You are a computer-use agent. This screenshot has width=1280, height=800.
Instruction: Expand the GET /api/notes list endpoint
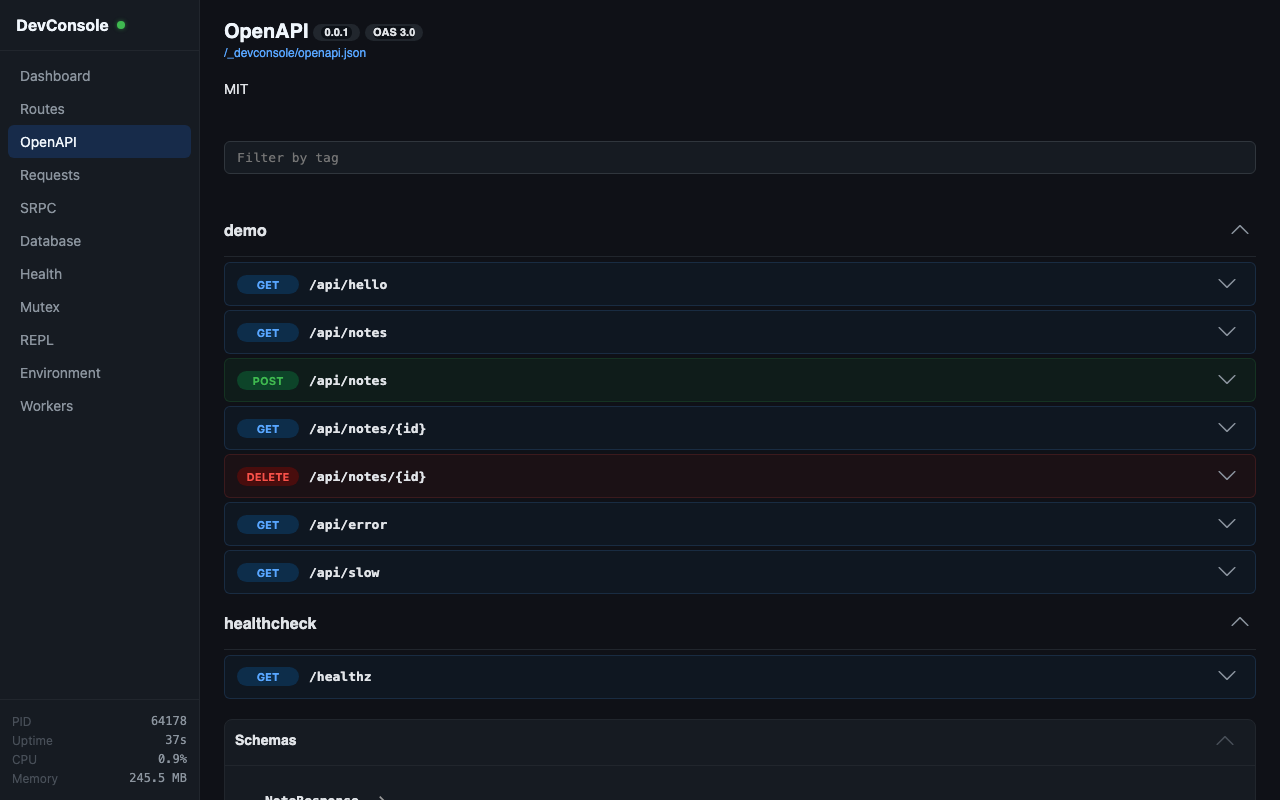coord(1227,332)
